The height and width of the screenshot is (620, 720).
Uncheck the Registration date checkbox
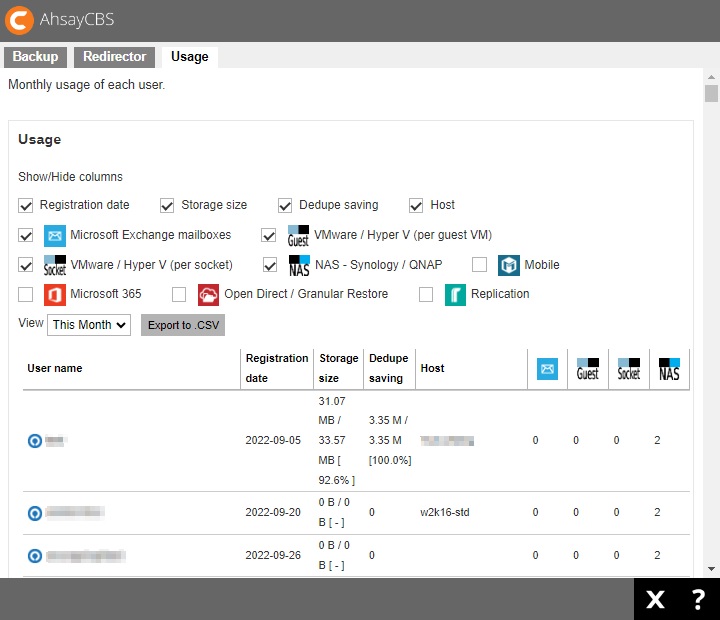click(26, 205)
